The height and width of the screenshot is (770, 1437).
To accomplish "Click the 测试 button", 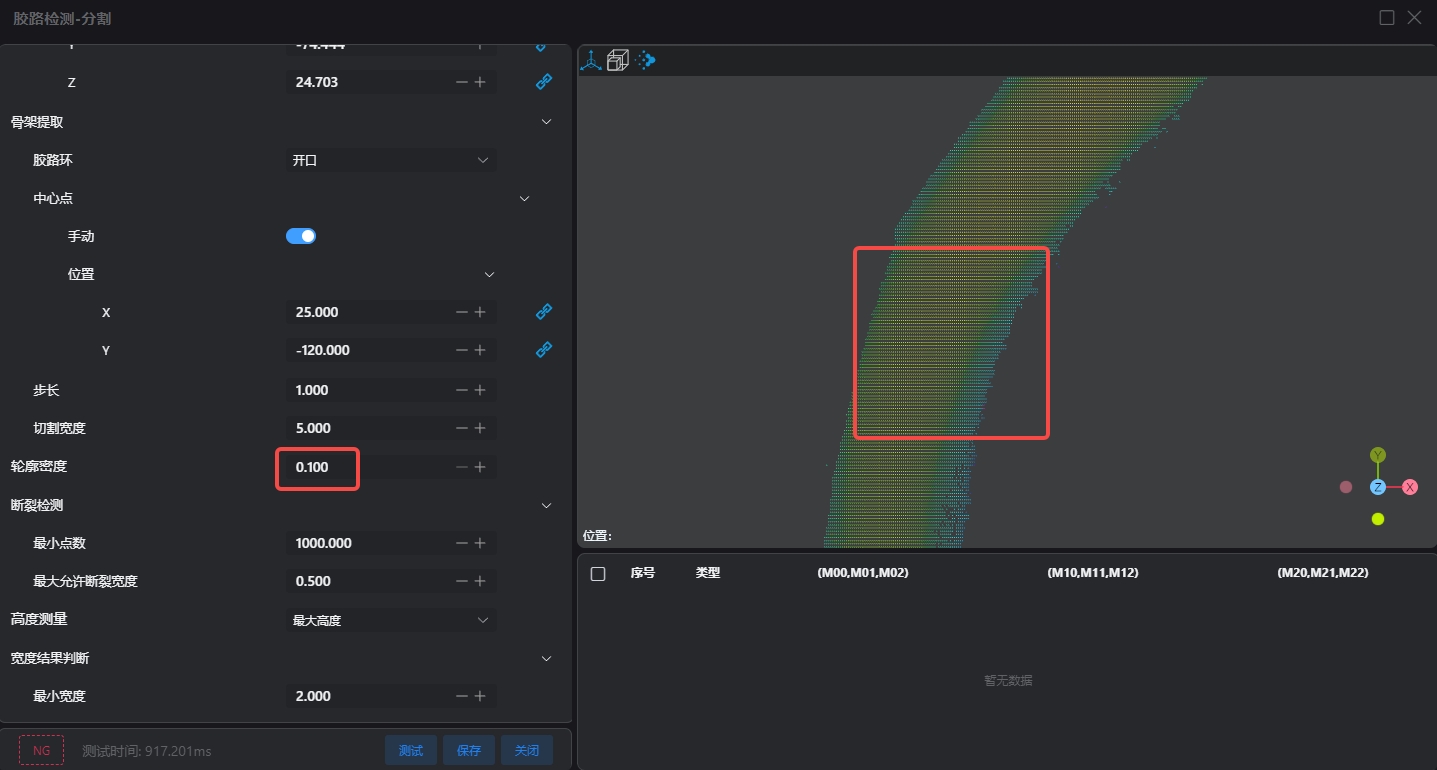I will [x=411, y=750].
